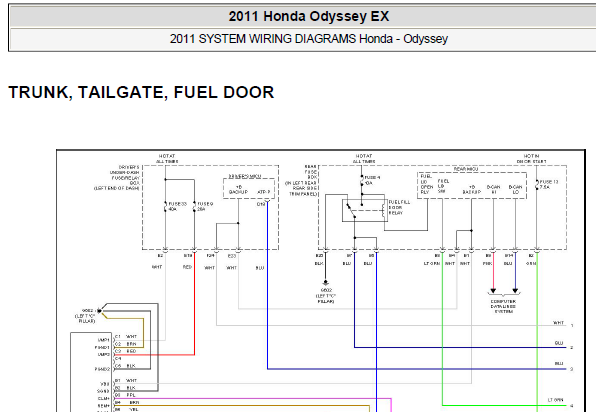The image size is (596, 412).
Task: Click the FUSE 13 7.5A label
Action: click(x=549, y=184)
